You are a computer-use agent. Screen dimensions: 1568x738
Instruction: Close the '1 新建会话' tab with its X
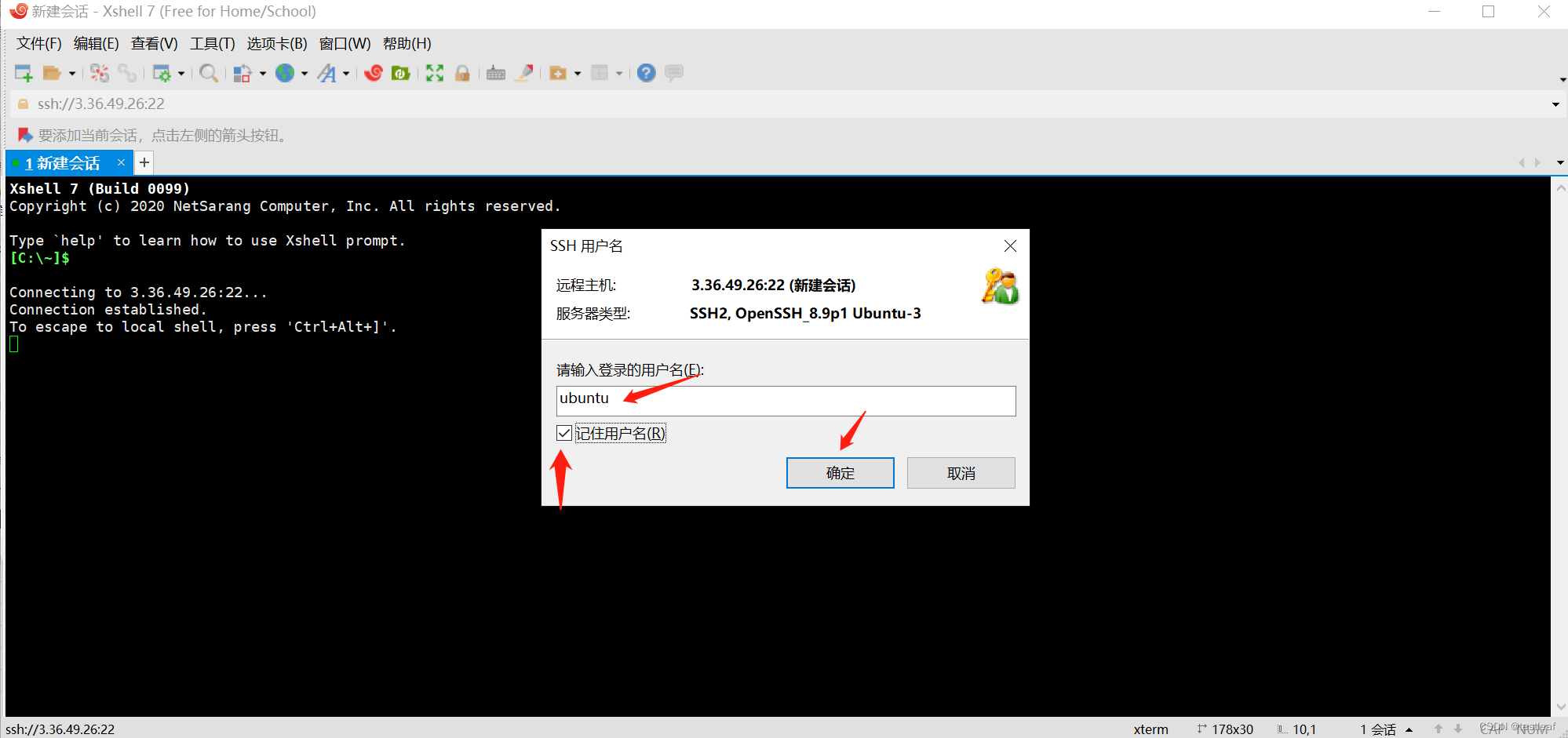121,162
